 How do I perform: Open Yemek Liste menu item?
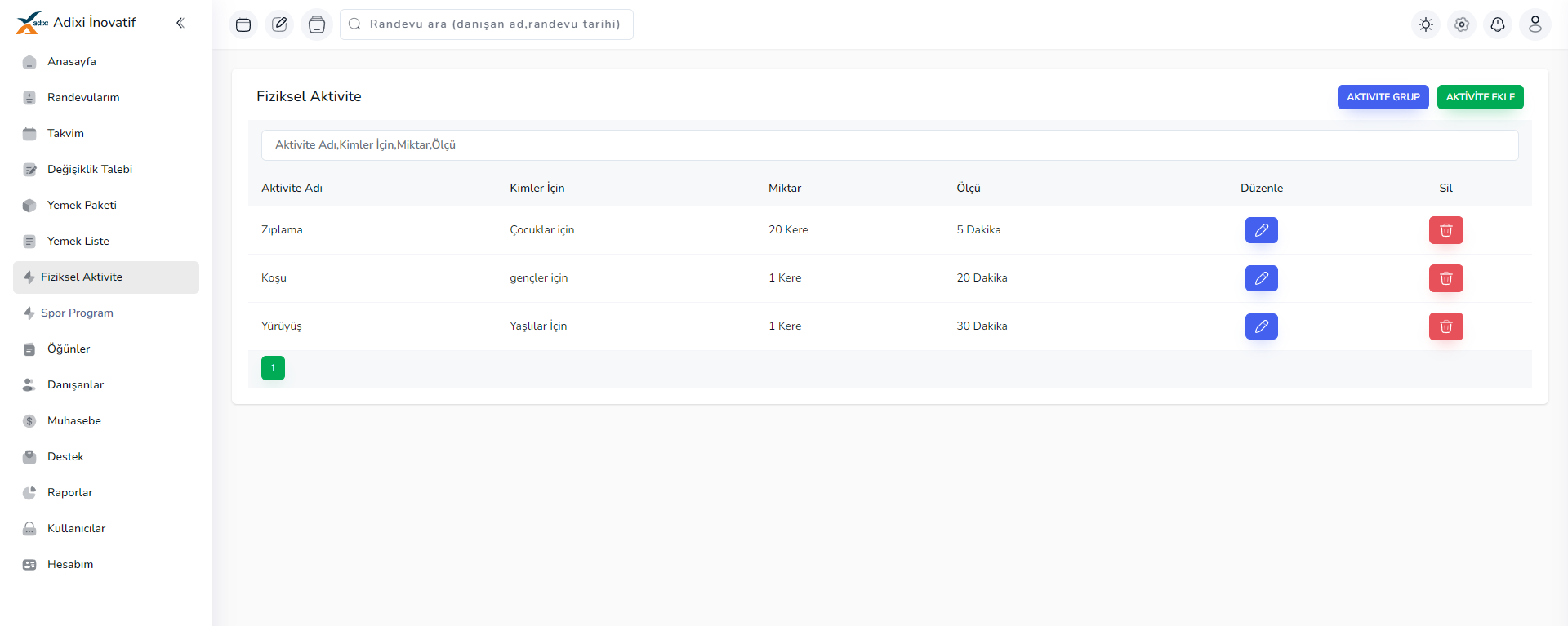pos(106,242)
